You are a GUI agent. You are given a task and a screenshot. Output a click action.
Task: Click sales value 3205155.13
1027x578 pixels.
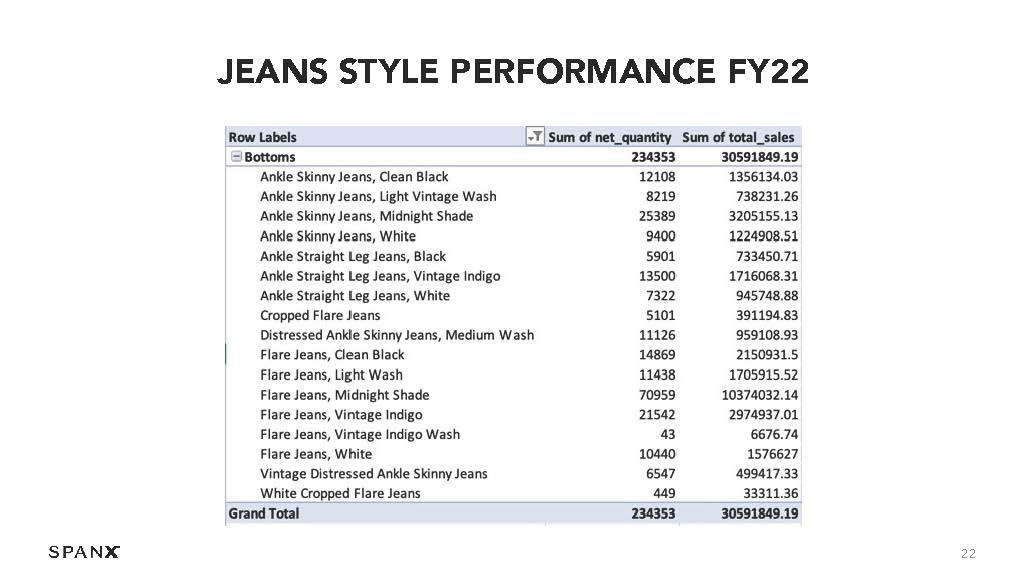(x=764, y=216)
